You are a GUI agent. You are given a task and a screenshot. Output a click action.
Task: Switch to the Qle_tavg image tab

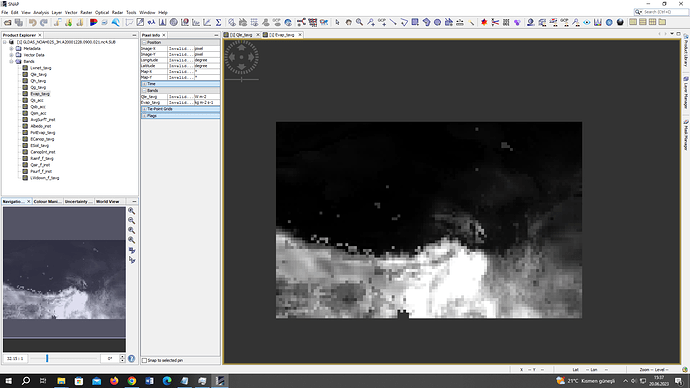(x=241, y=35)
